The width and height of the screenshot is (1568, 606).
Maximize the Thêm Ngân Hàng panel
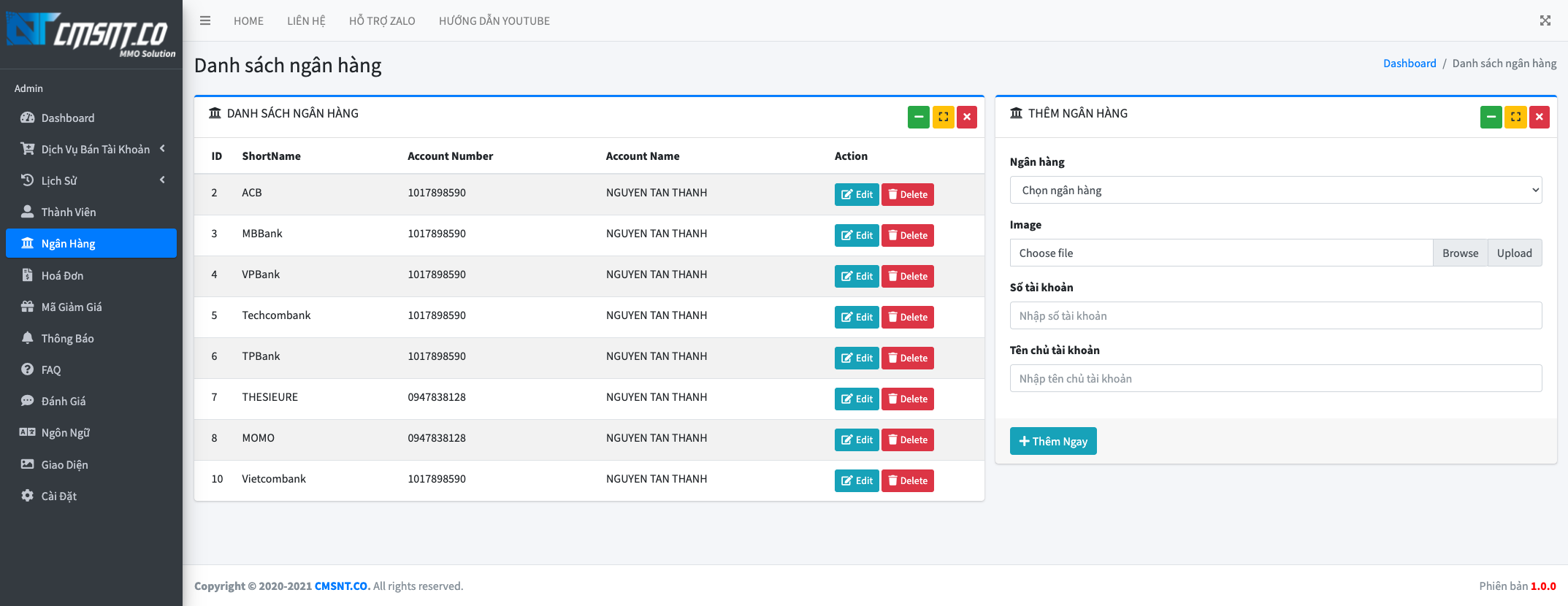(1515, 117)
